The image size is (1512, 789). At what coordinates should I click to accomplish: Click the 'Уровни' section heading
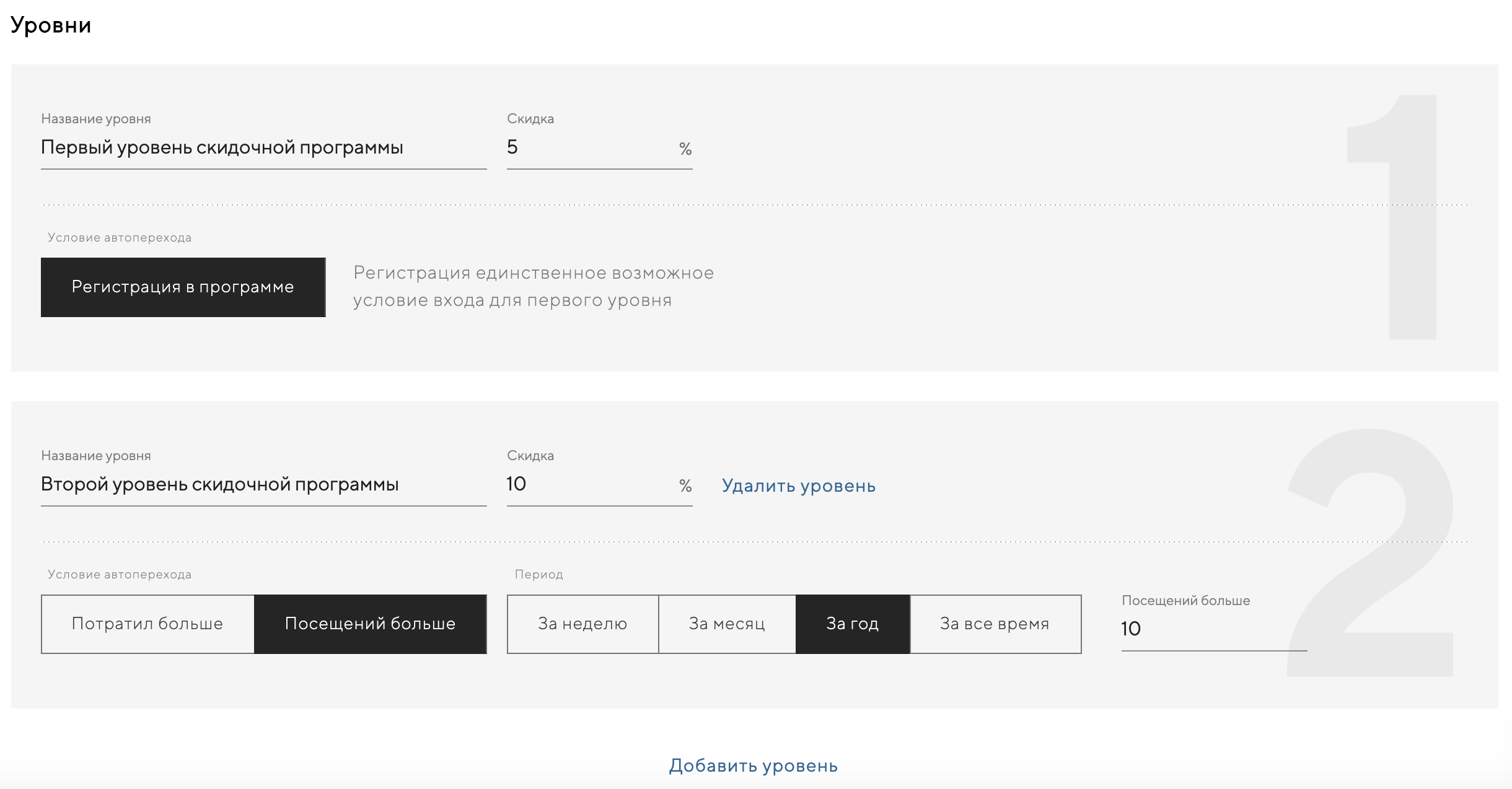click(x=51, y=25)
